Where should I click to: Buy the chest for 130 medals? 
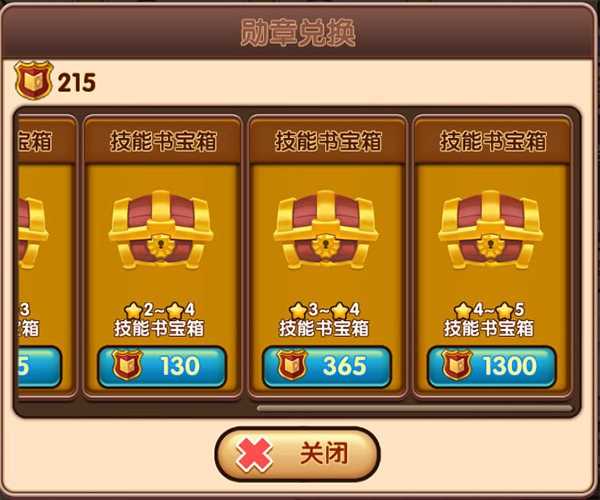(x=162, y=366)
